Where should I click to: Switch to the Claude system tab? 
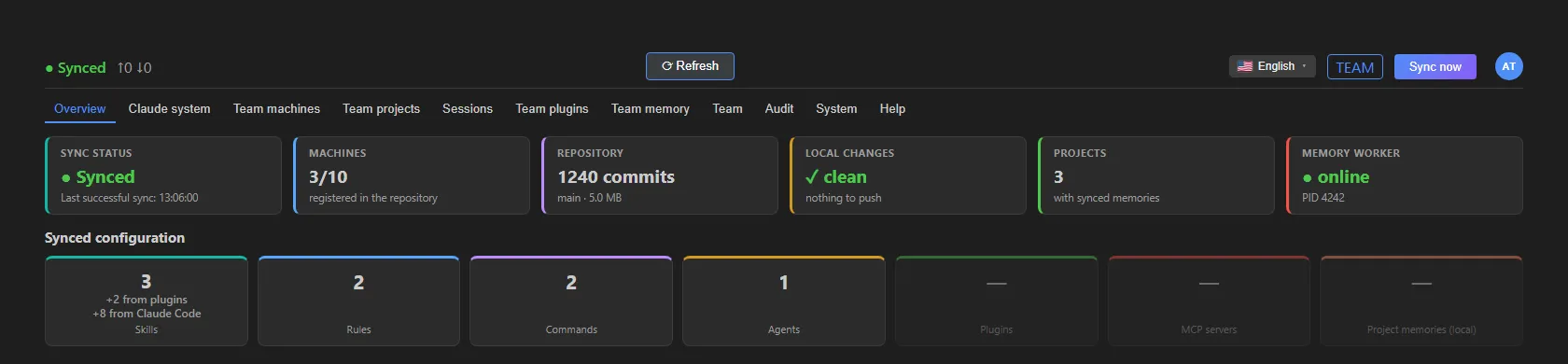[169, 108]
